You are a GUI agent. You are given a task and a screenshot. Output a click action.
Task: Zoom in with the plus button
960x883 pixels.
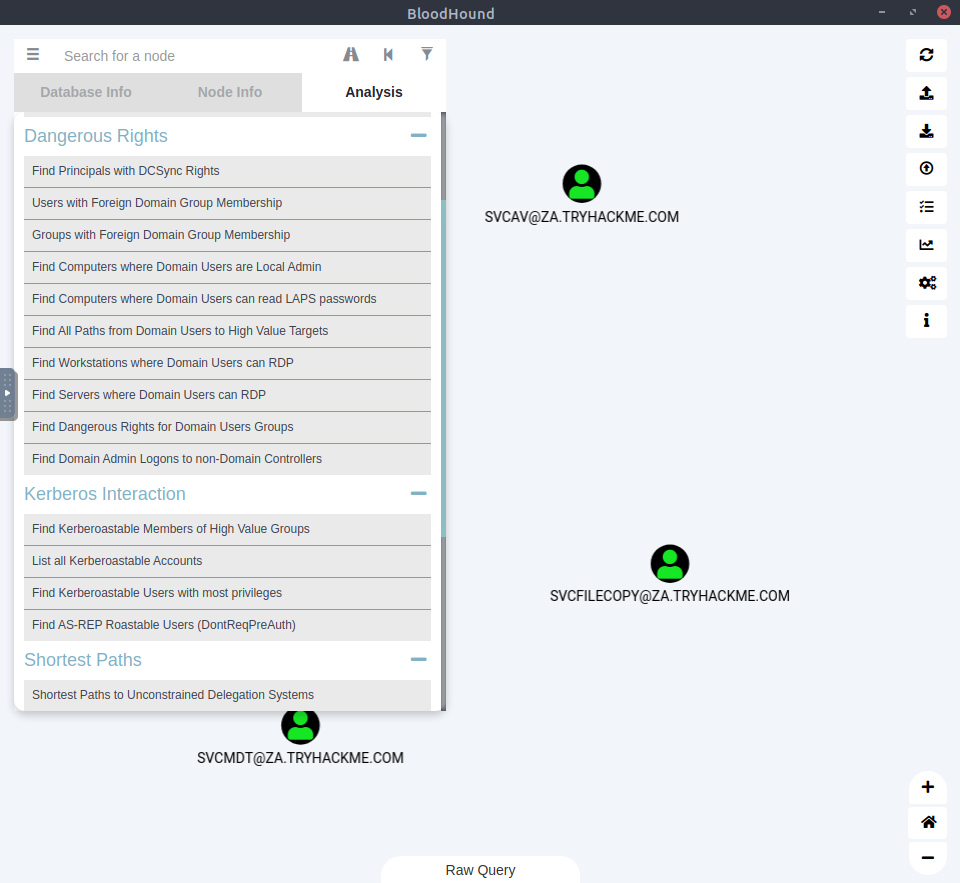tap(927, 787)
